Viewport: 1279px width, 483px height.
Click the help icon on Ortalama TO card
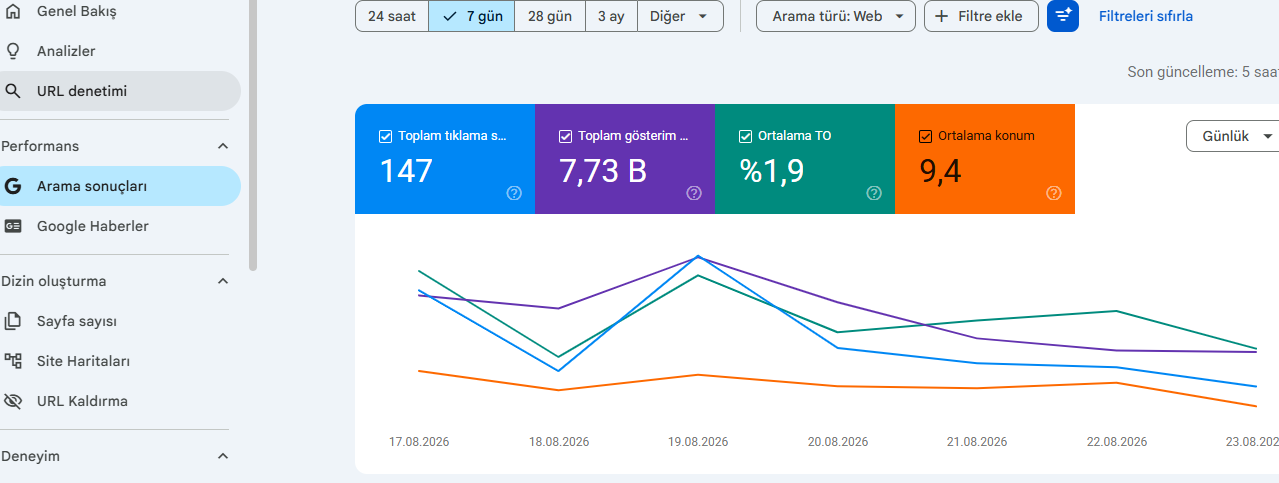coord(874,193)
